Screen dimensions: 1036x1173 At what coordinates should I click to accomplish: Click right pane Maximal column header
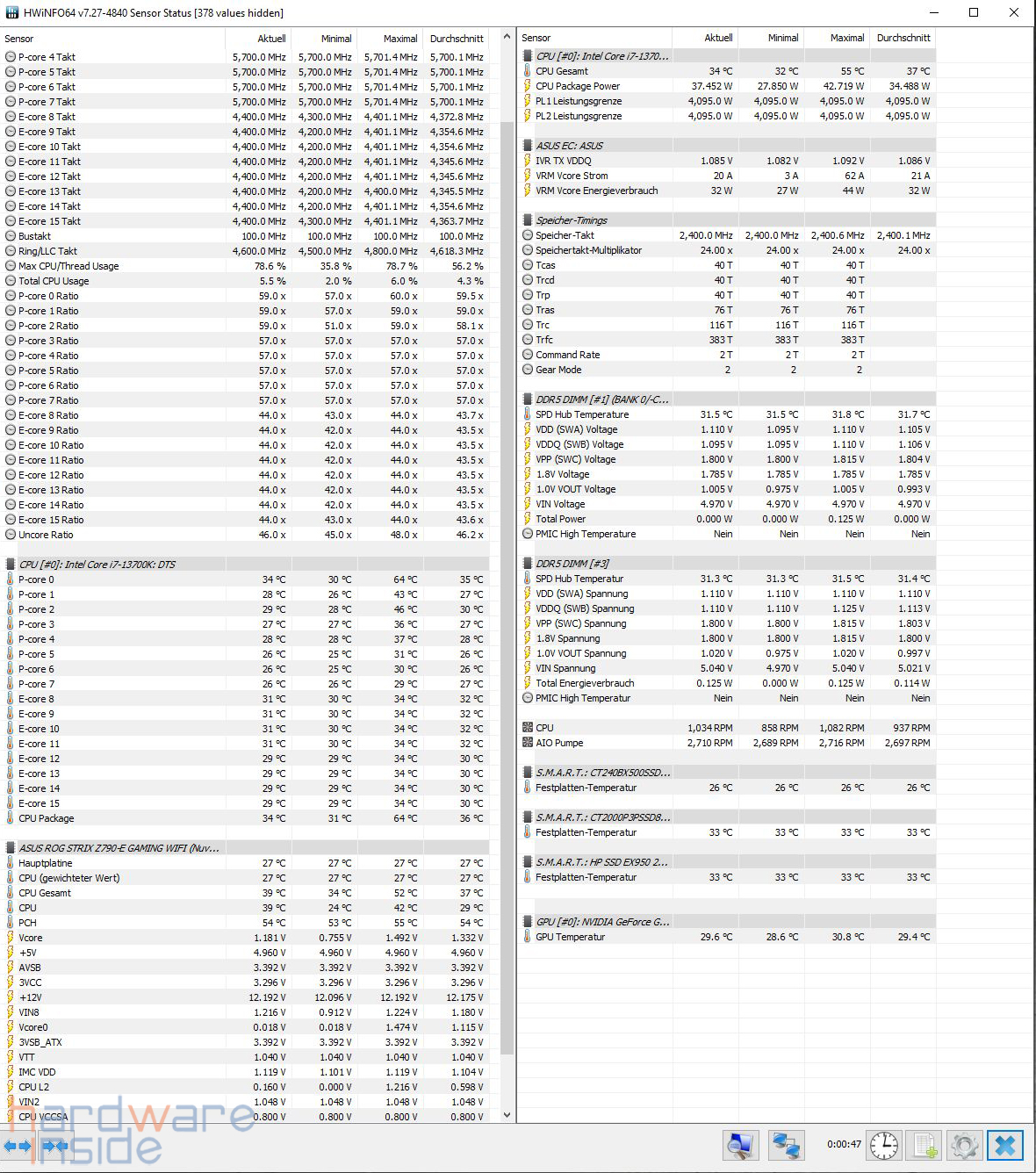837,38
